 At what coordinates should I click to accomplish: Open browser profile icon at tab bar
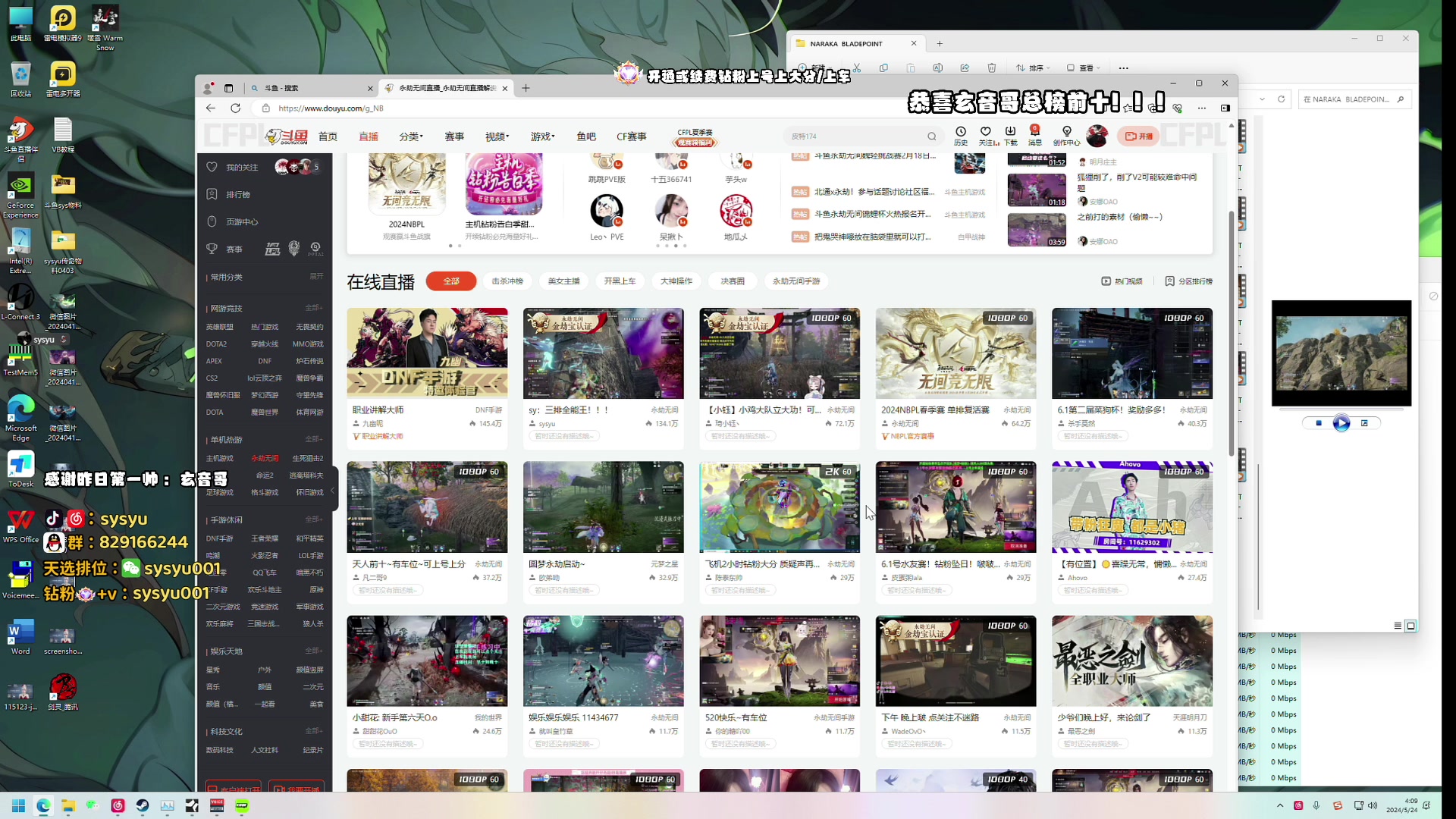[208, 88]
